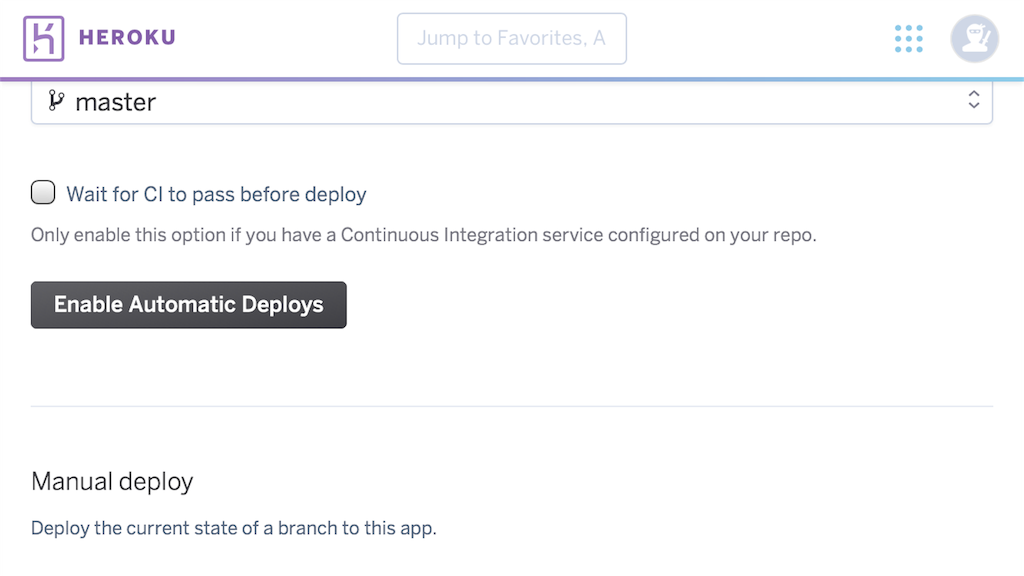Click the divider line above Manual deploy

coord(511,406)
